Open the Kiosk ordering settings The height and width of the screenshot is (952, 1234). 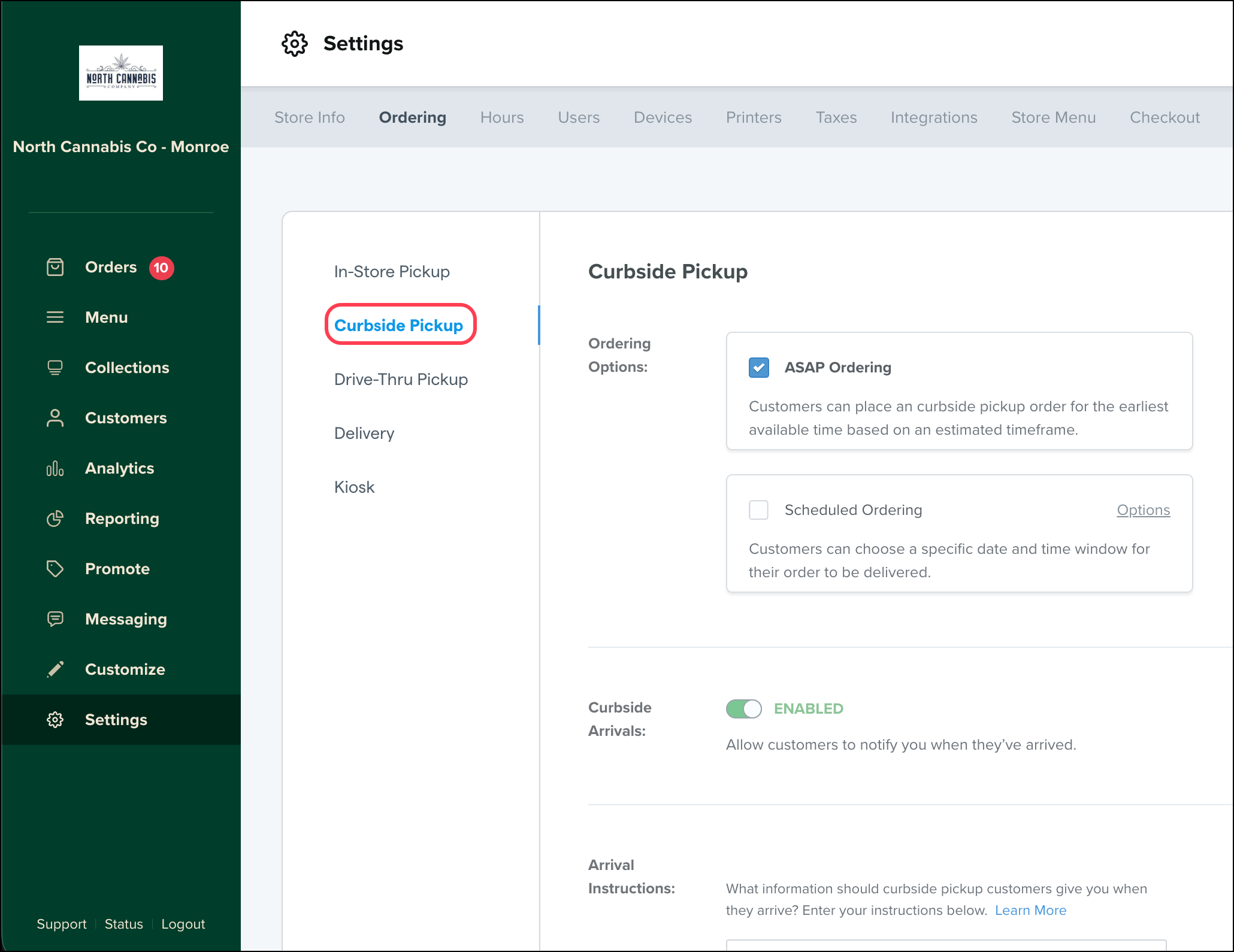[355, 487]
